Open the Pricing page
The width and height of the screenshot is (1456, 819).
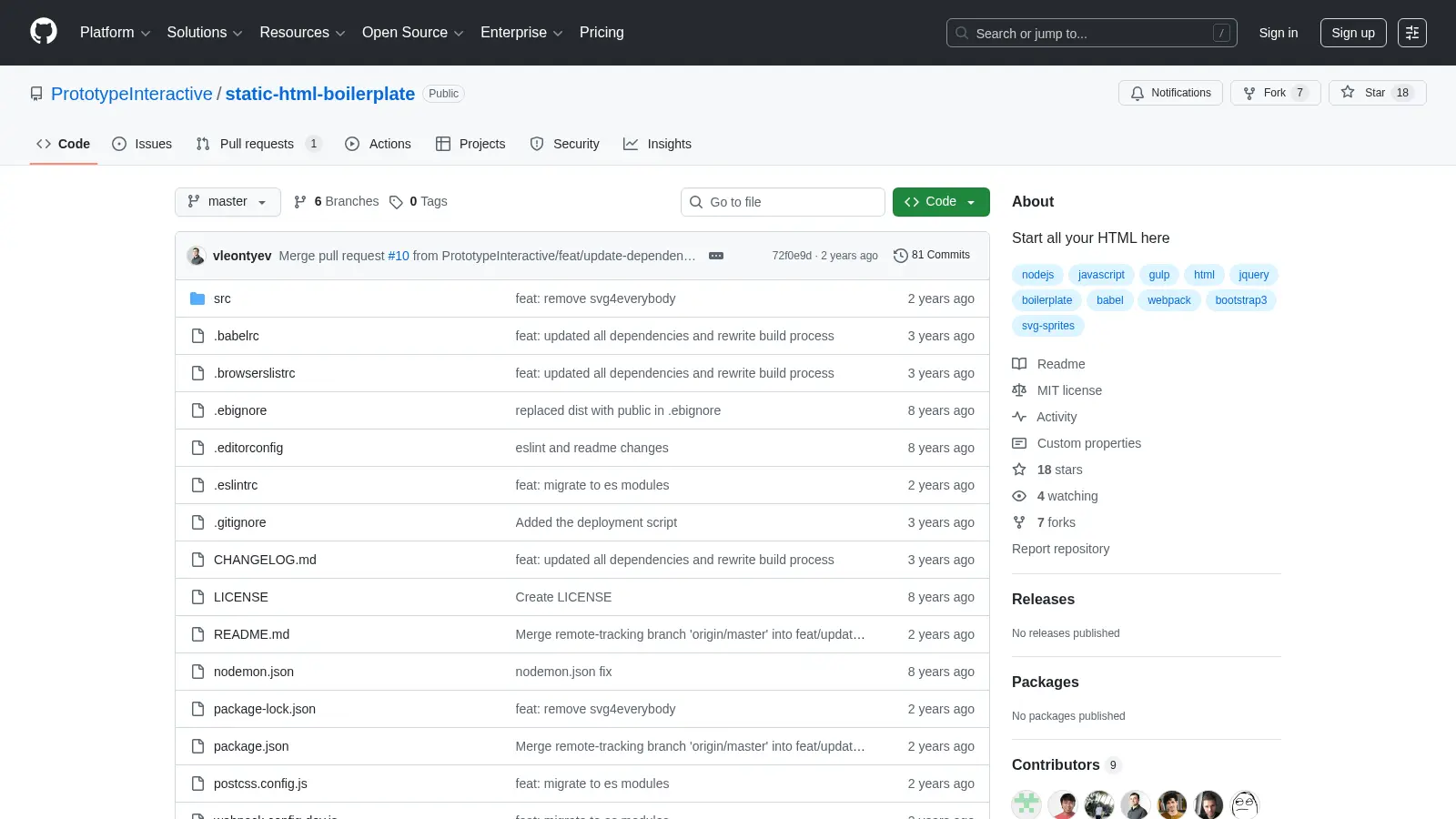(602, 33)
